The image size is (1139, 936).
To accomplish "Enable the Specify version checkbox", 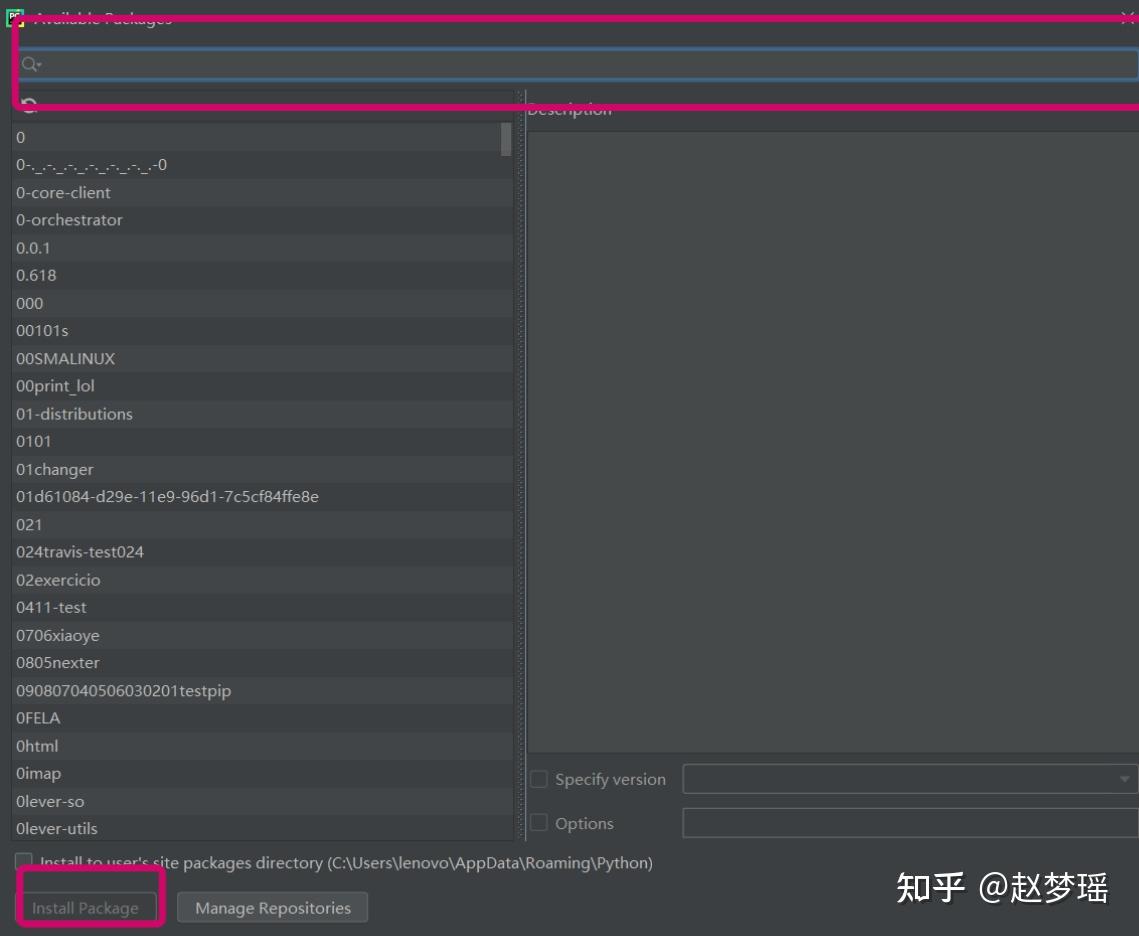I will (x=538, y=778).
